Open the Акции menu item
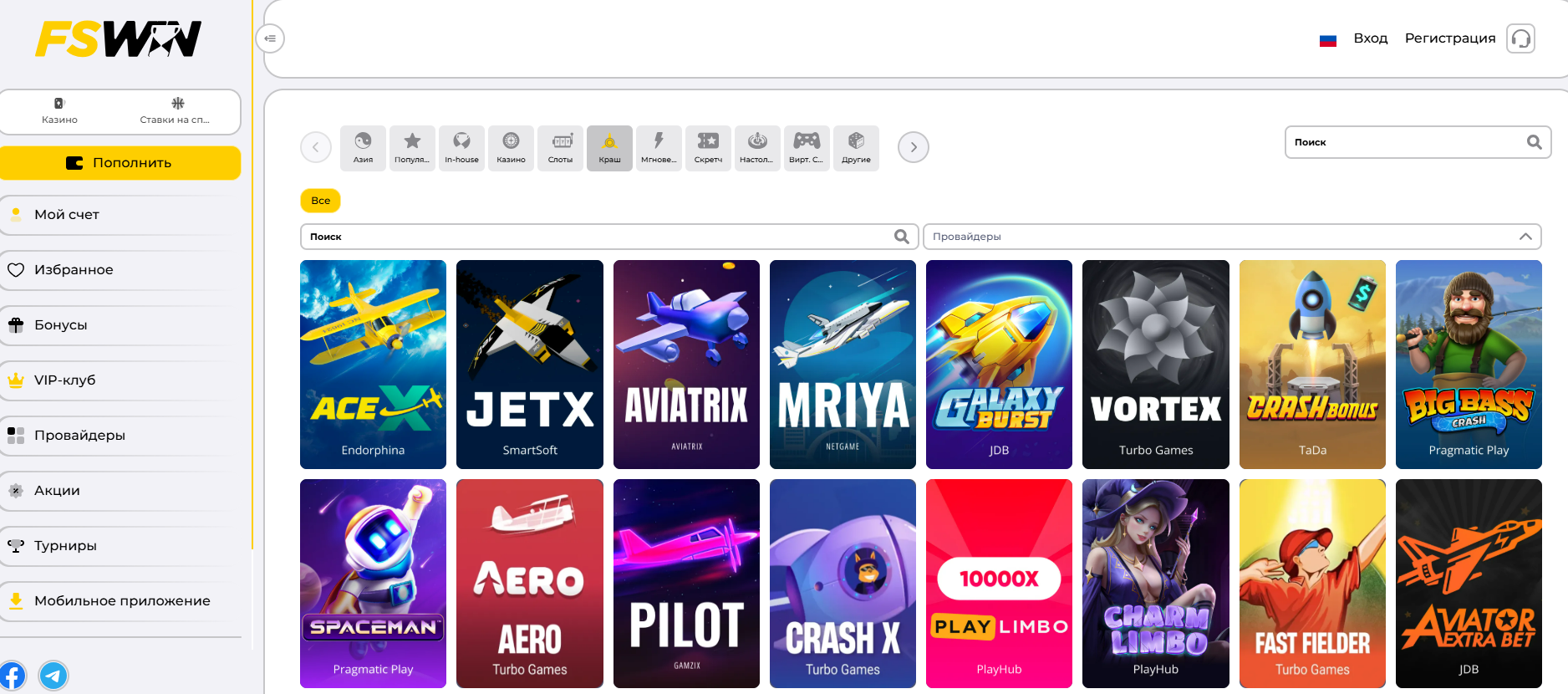The height and width of the screenshot is (694, 1568). tap(121, 491)
